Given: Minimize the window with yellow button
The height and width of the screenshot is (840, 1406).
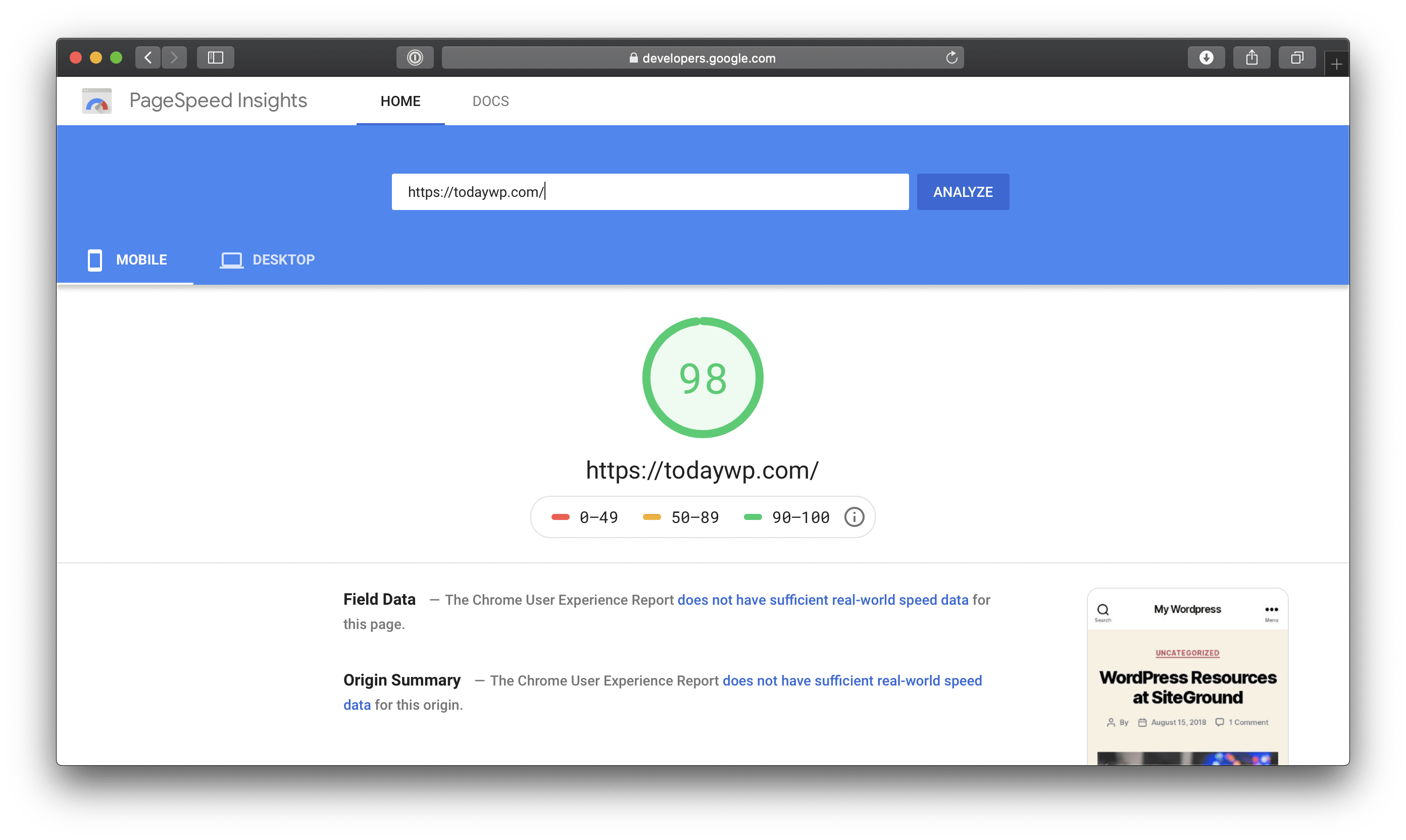Looking at the screenshot, I should [x=95, y=58].
